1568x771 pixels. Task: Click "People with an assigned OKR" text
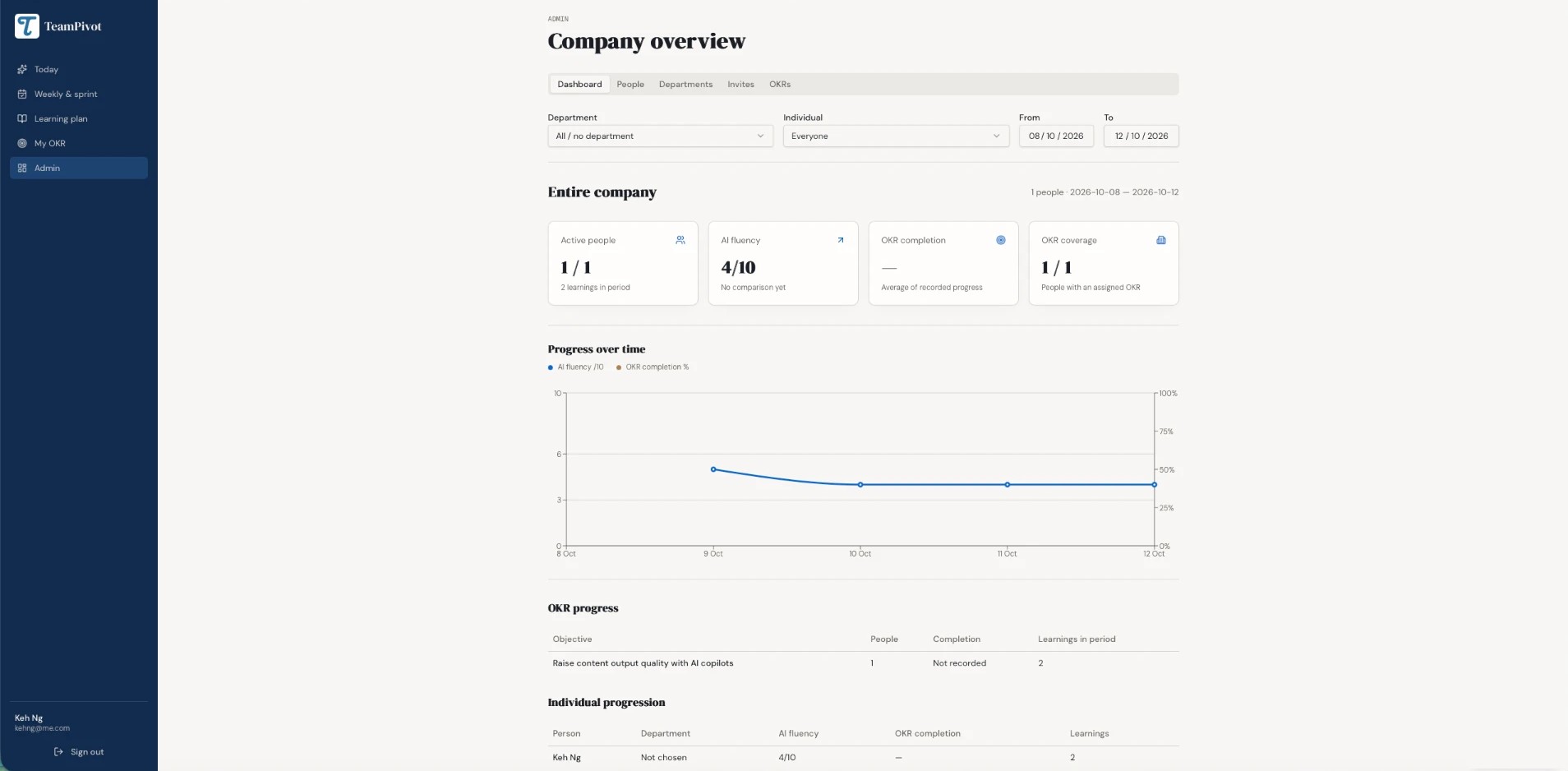point(1091,288)
